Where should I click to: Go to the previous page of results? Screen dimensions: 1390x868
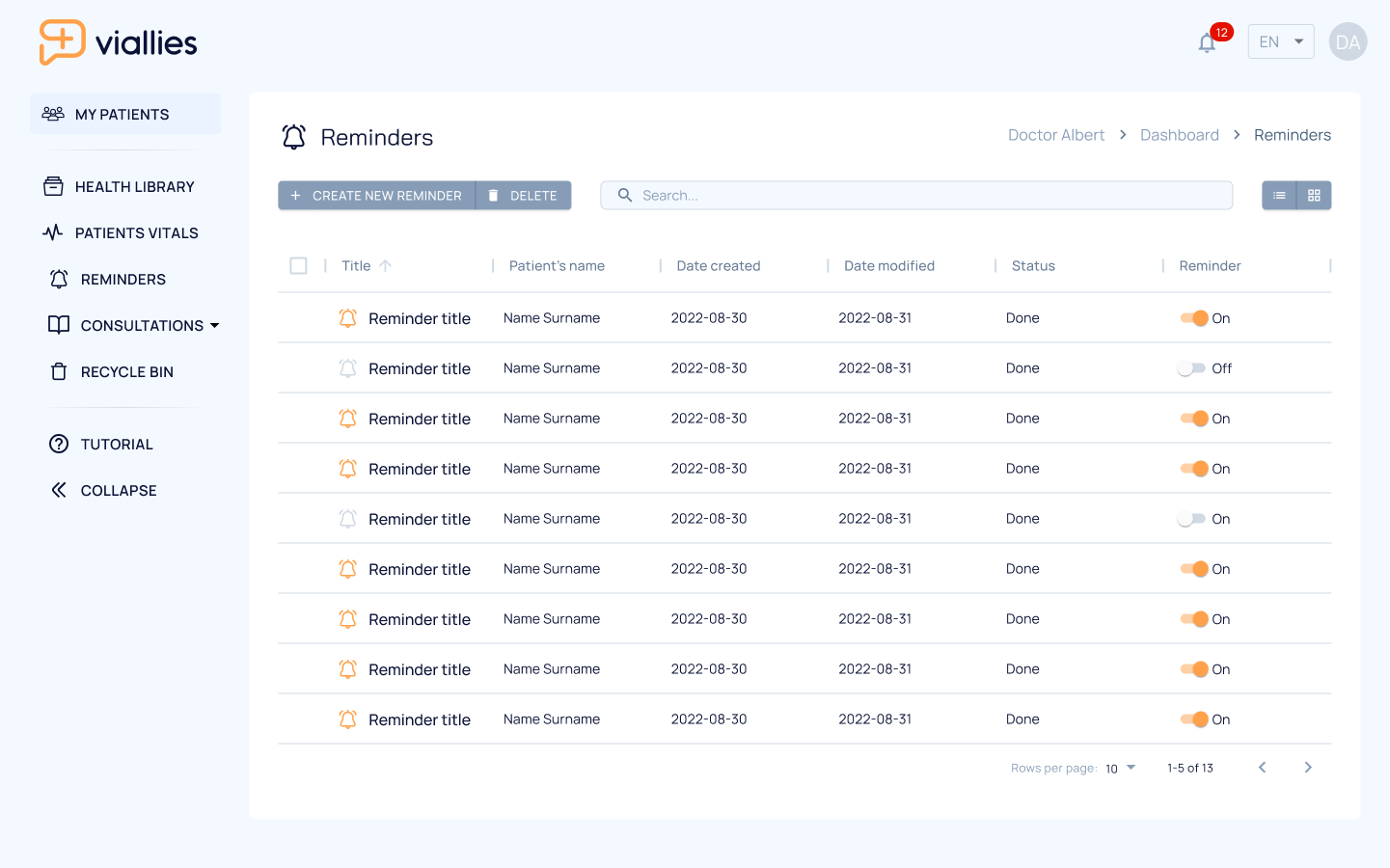(1262, 768)
